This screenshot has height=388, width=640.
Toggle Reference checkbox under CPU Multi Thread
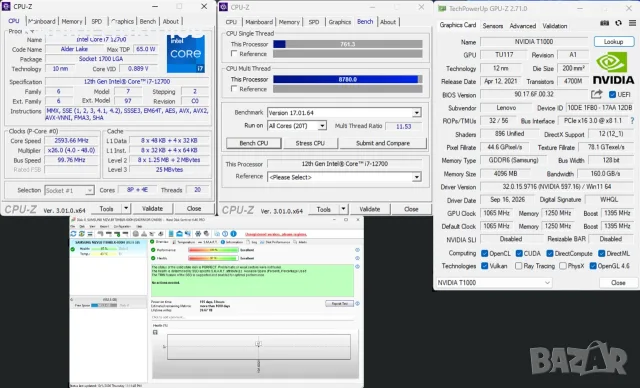(x=234, y=89)
